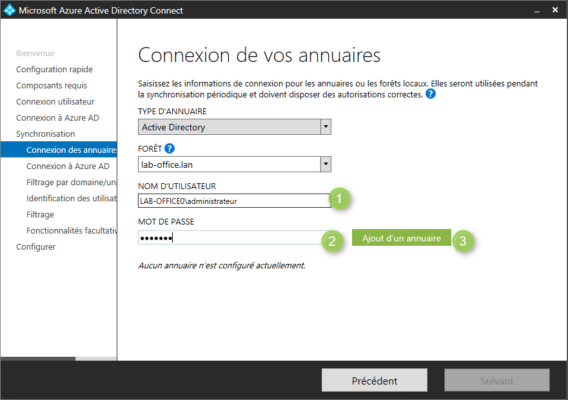Viewport: 568px width, 400px height.
Task: Focus the Nom d'utilisateur field
Action: tap(234, 201)
